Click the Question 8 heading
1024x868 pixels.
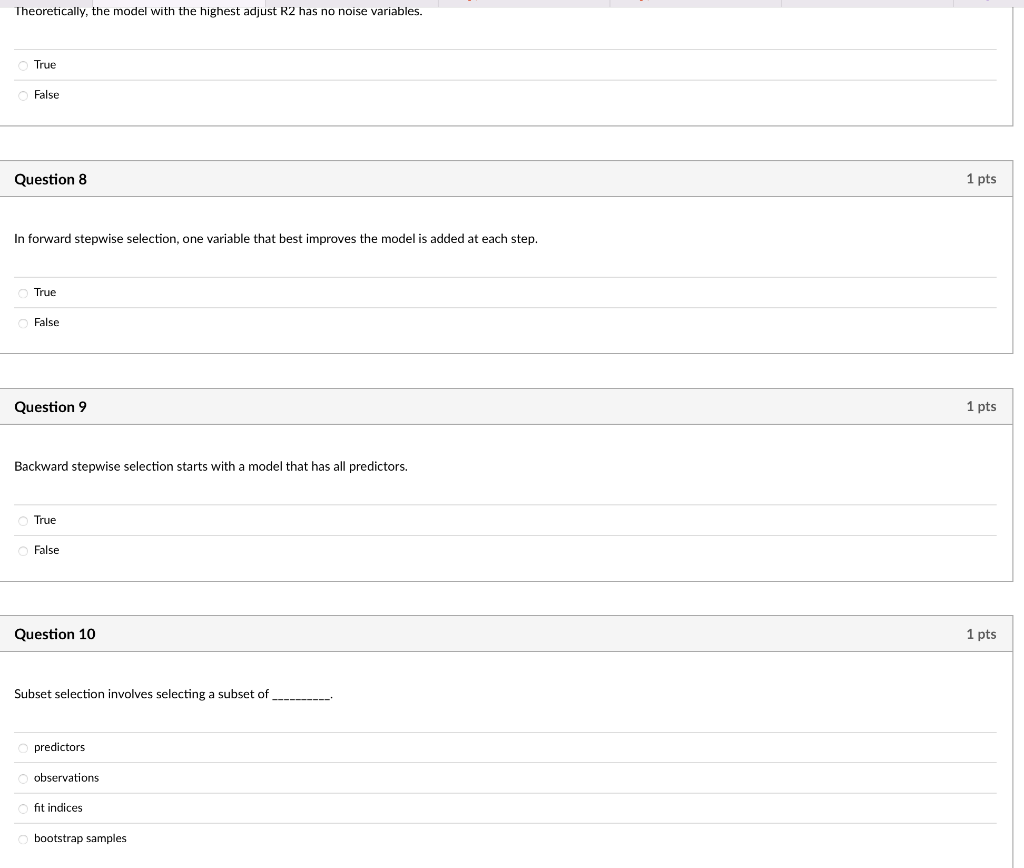50,179
